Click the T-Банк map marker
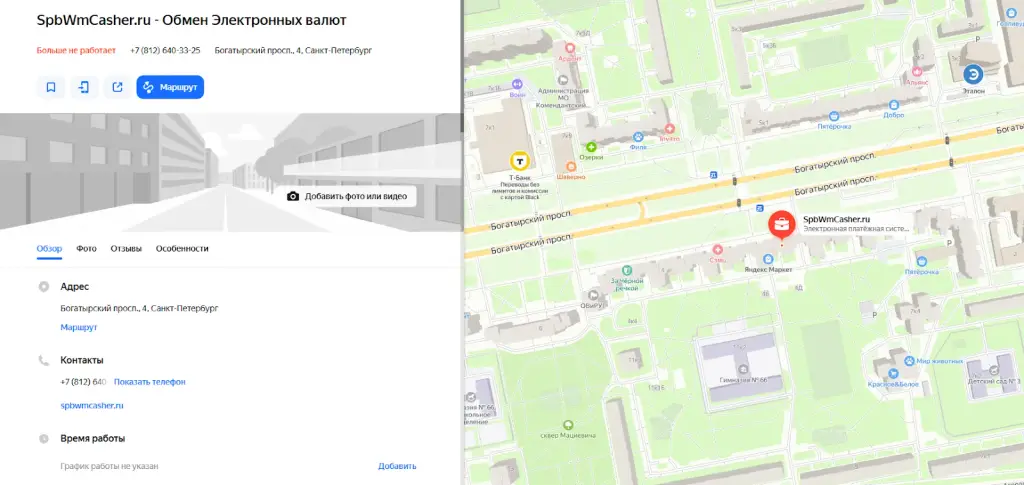The height and width of the screenshot is (485, 1024). click(519, 160)
